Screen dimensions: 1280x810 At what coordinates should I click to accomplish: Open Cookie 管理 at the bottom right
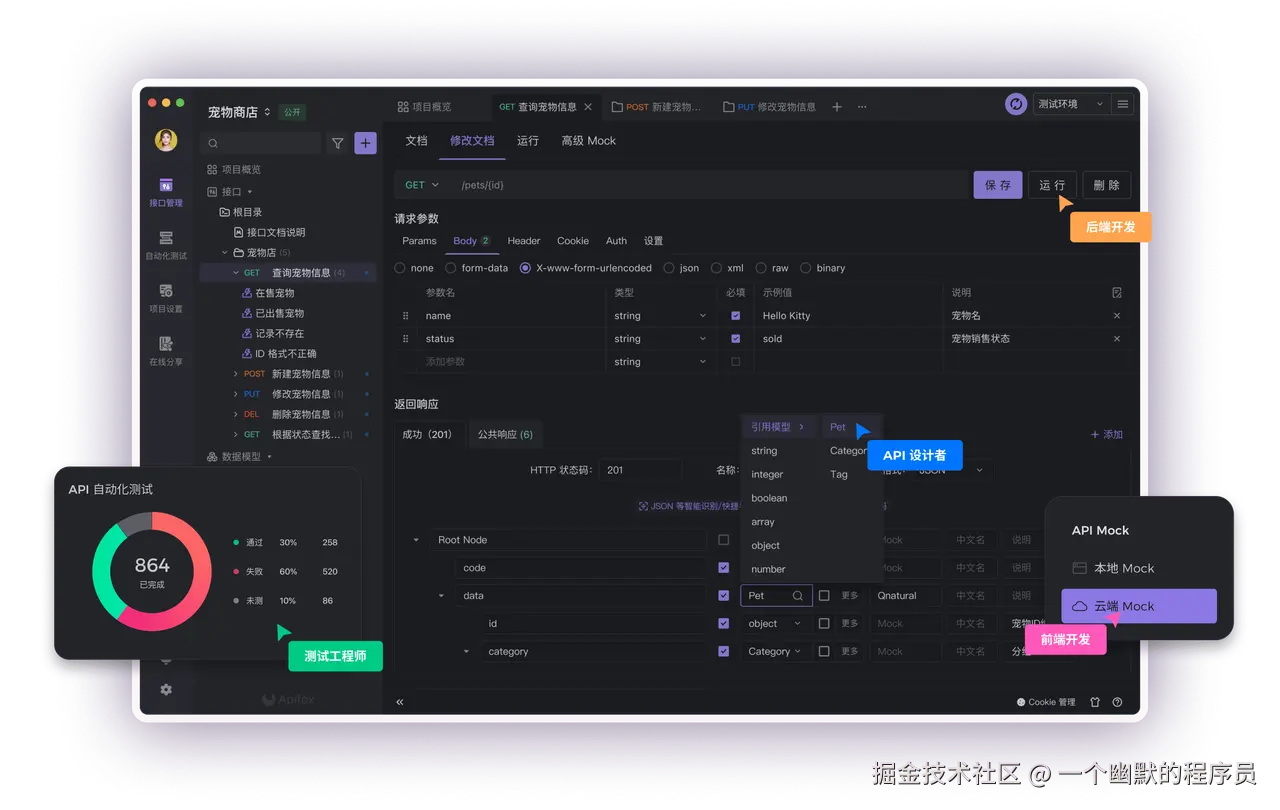(x=1046, y=702)
